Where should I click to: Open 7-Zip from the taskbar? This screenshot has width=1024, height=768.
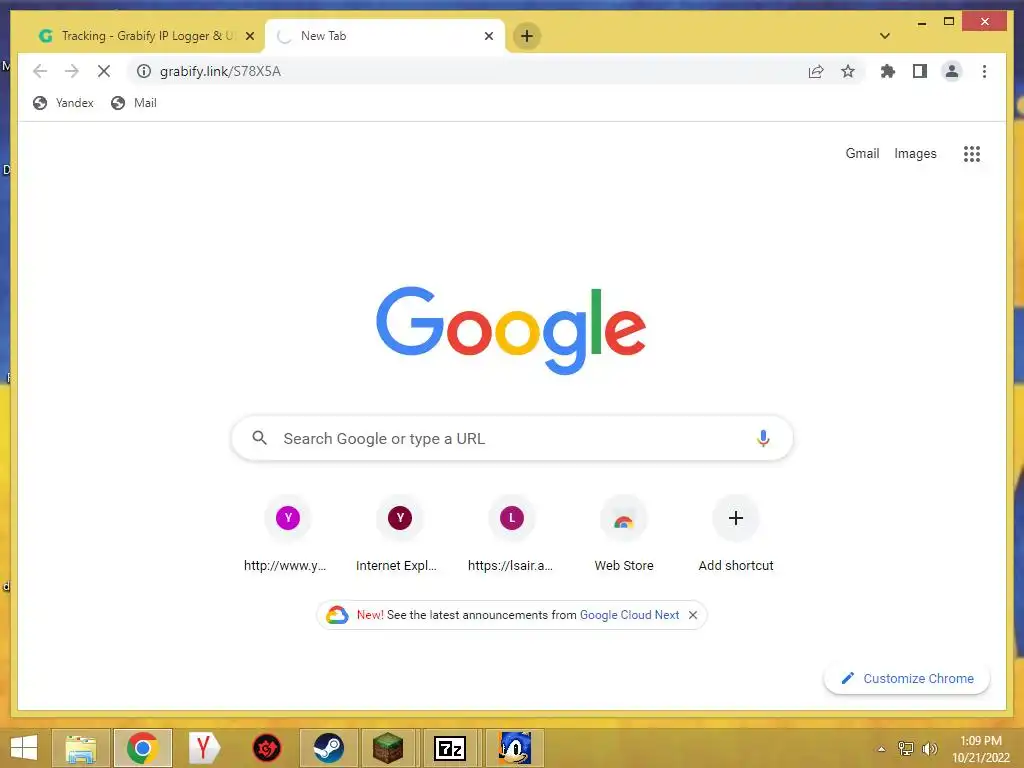(450, 748)
